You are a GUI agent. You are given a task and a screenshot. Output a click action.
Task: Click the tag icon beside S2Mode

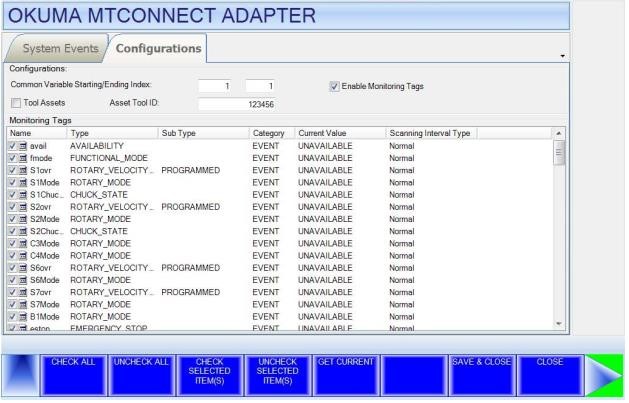coord(23,219)
